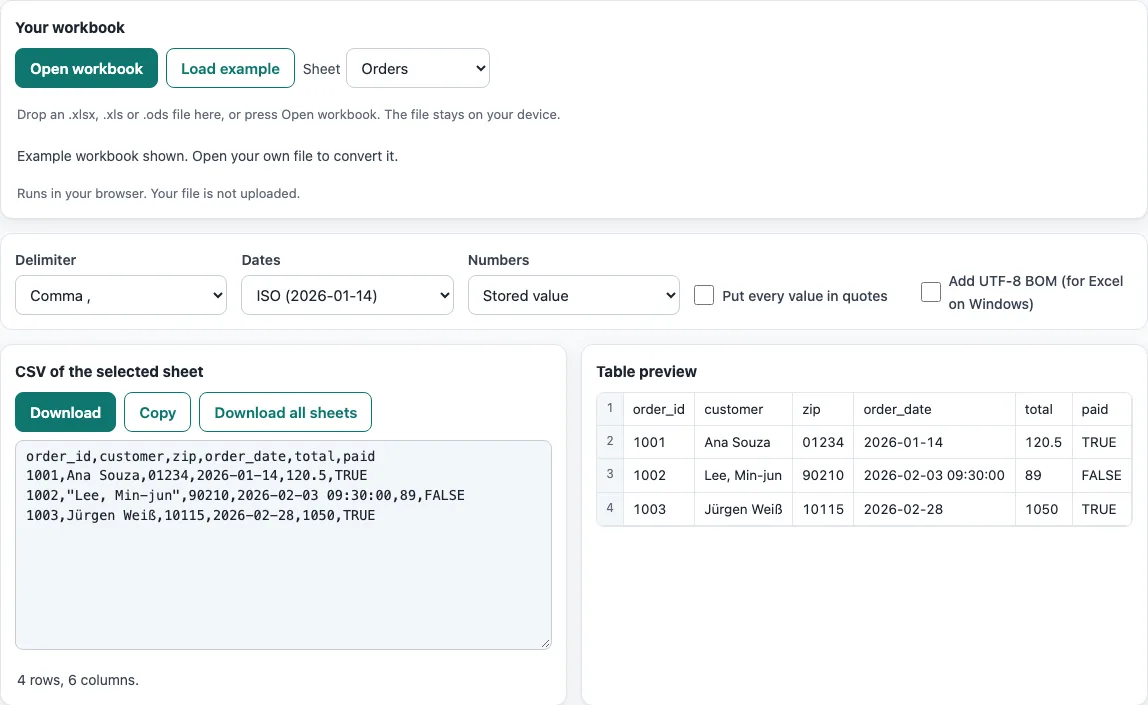Click the order_date header cell
The image size is (1148, 705).
934,409
